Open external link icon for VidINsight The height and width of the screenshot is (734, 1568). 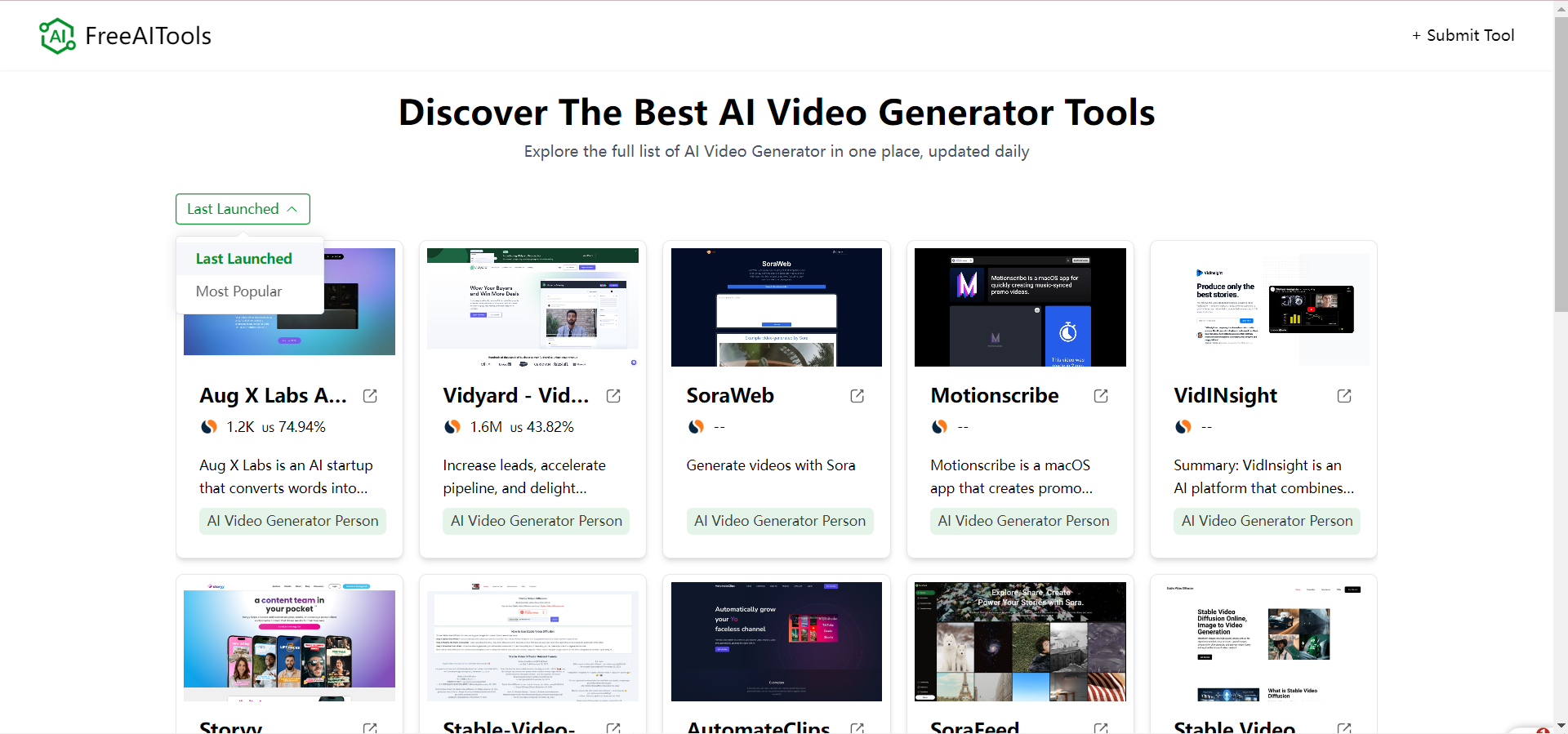pyautogui.click(x=1344, y=396)
